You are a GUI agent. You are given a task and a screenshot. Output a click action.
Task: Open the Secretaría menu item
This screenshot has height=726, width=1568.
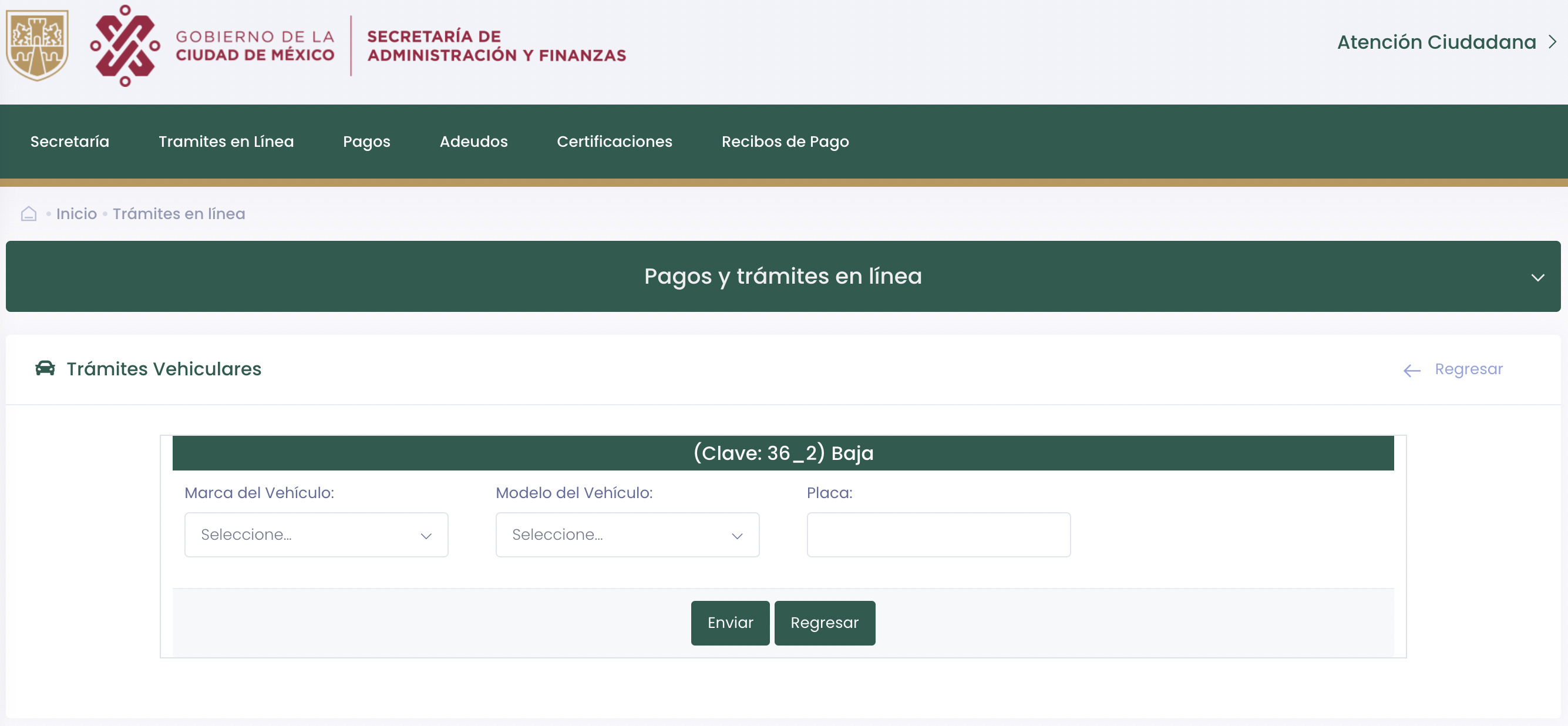point(70,142)
